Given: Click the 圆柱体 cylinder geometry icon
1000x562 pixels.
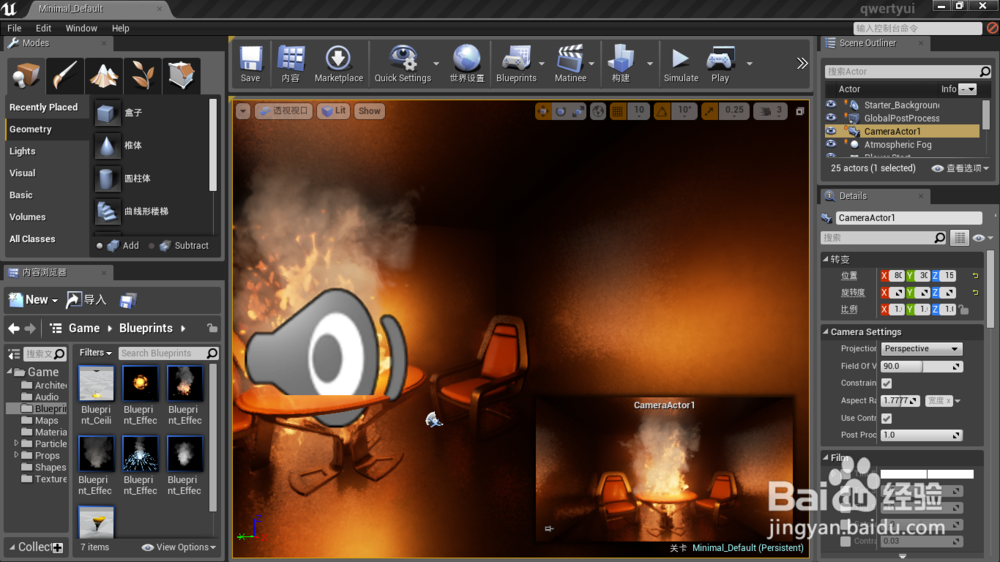Looking at the screenshot, I should coord(107,179).
